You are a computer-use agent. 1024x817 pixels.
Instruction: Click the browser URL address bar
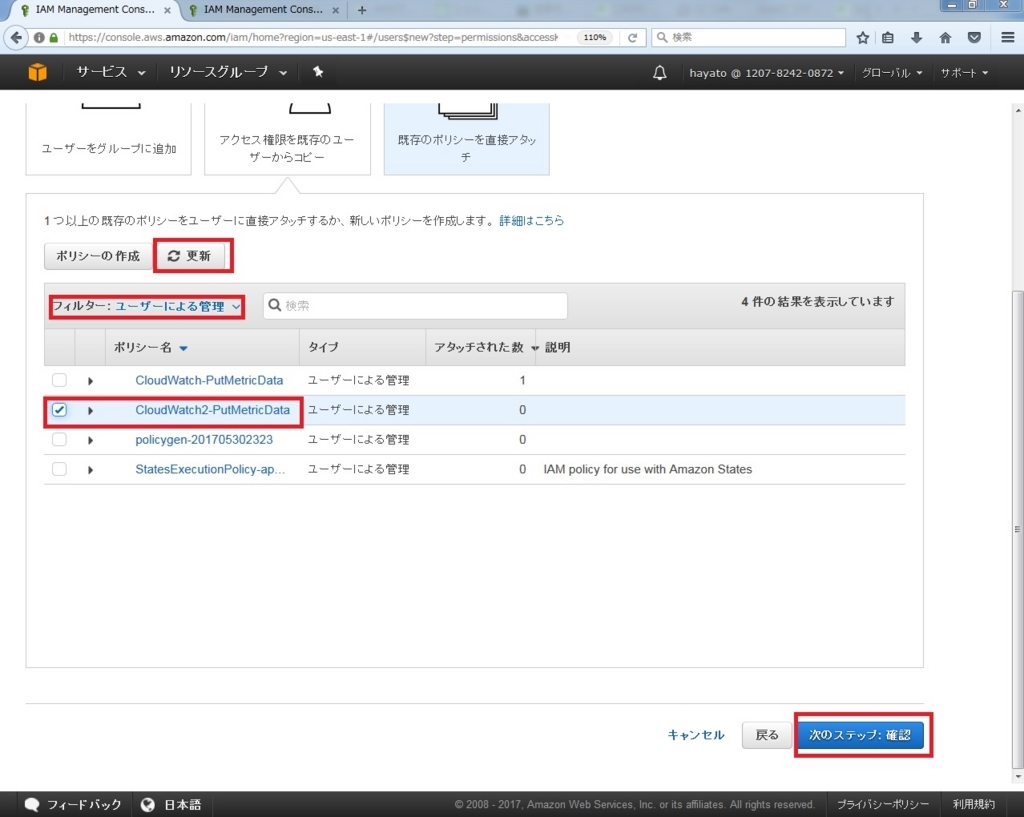click(x=312, y=37)
